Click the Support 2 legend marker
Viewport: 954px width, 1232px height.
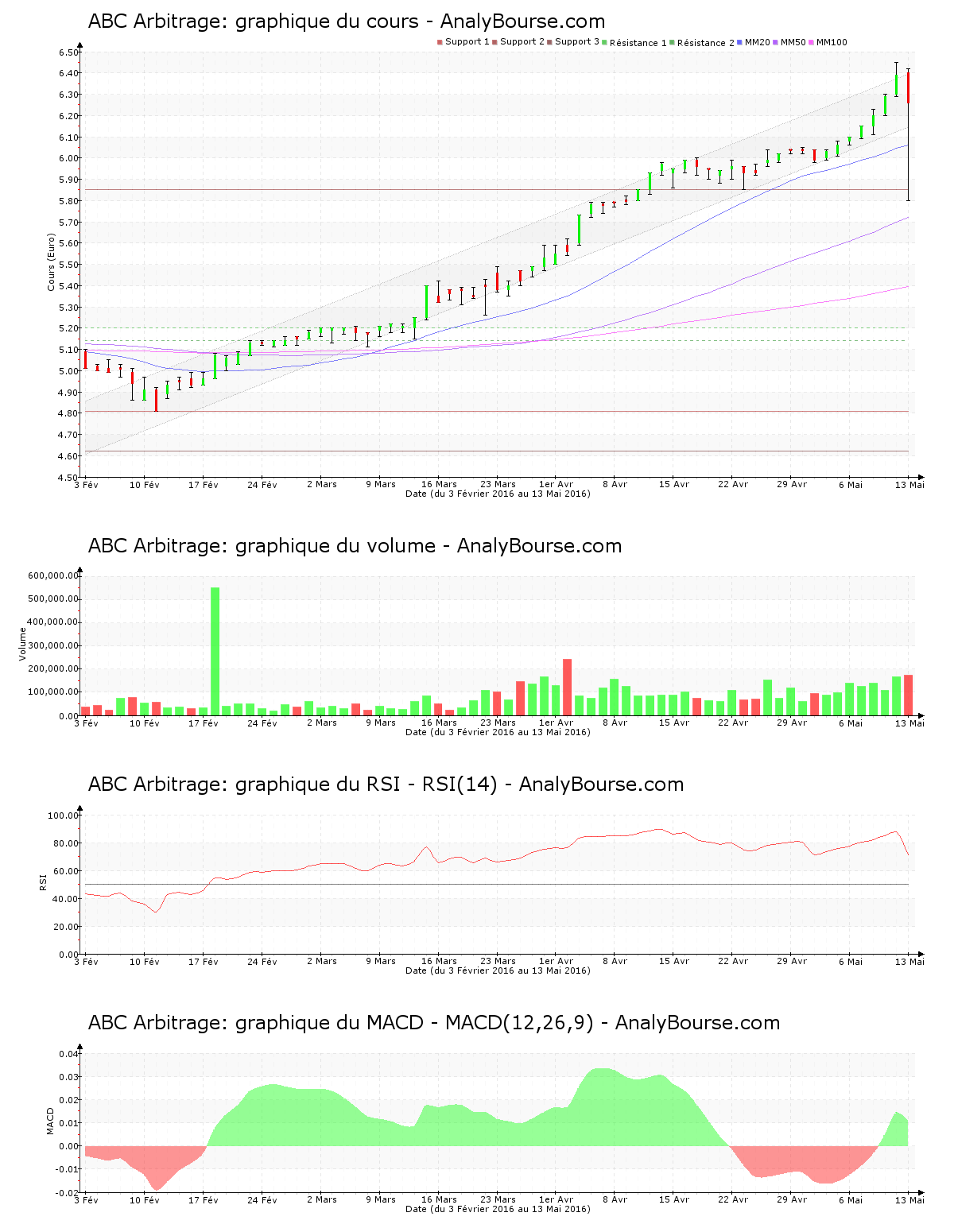pyautogui.click(x=495, y=41)
